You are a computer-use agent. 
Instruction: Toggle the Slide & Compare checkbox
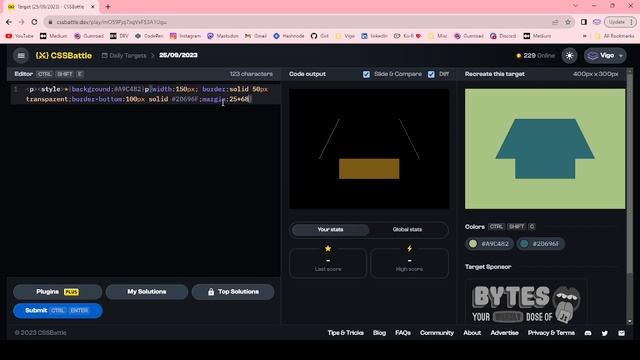click(366, 74)
